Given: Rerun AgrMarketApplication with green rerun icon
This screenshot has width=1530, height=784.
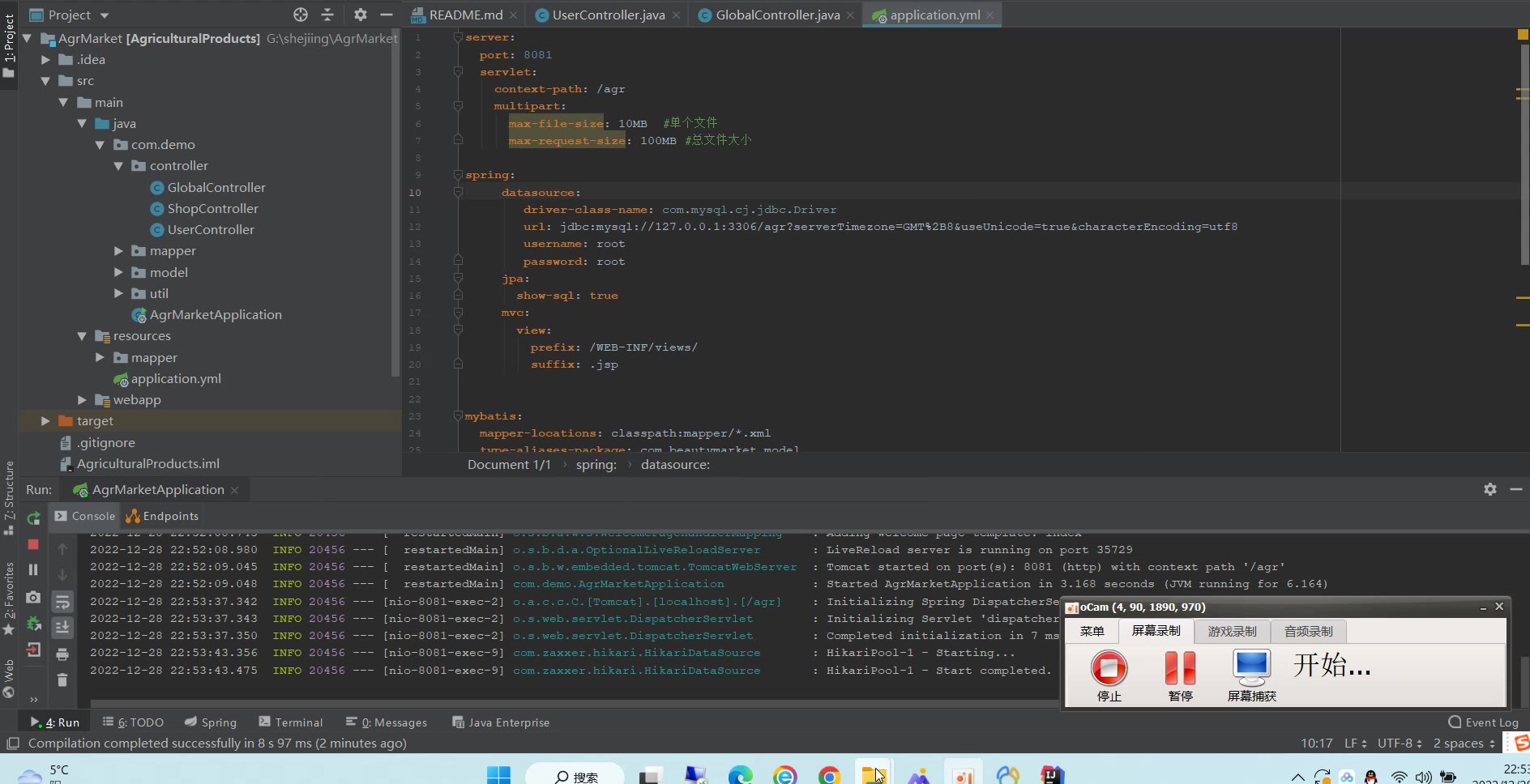Looking at the screenshot, I should (33, 518).
